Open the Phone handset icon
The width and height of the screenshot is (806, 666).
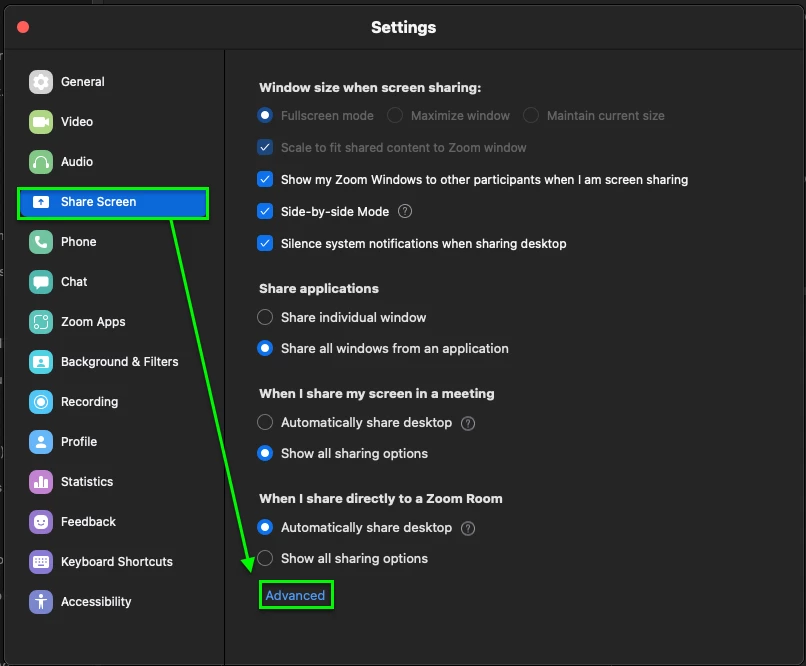click(41, 242)
